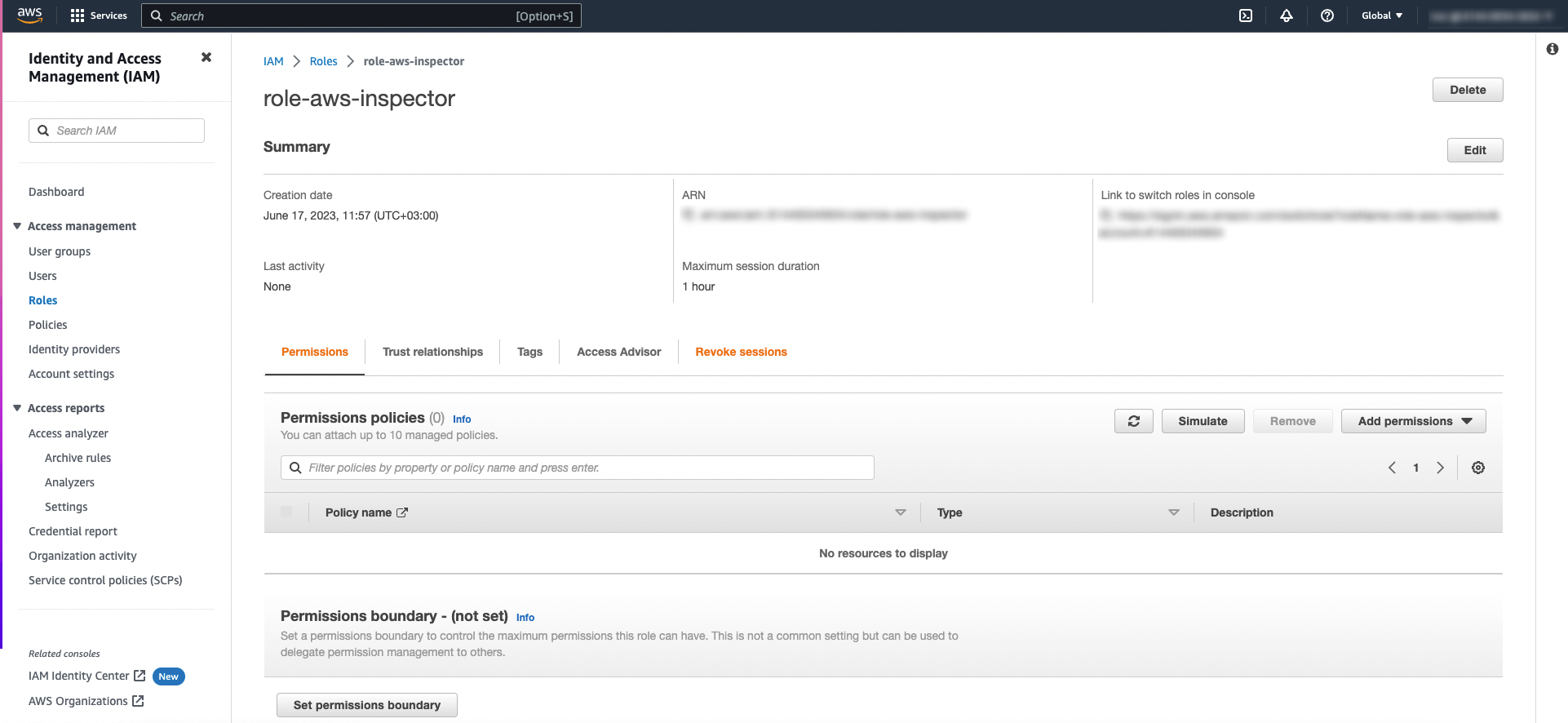The height and width of the screenshot is (723, 1568).
Task: Switch to Trust relationships tab
Action: pyautogui.click(x=432, y=352)
